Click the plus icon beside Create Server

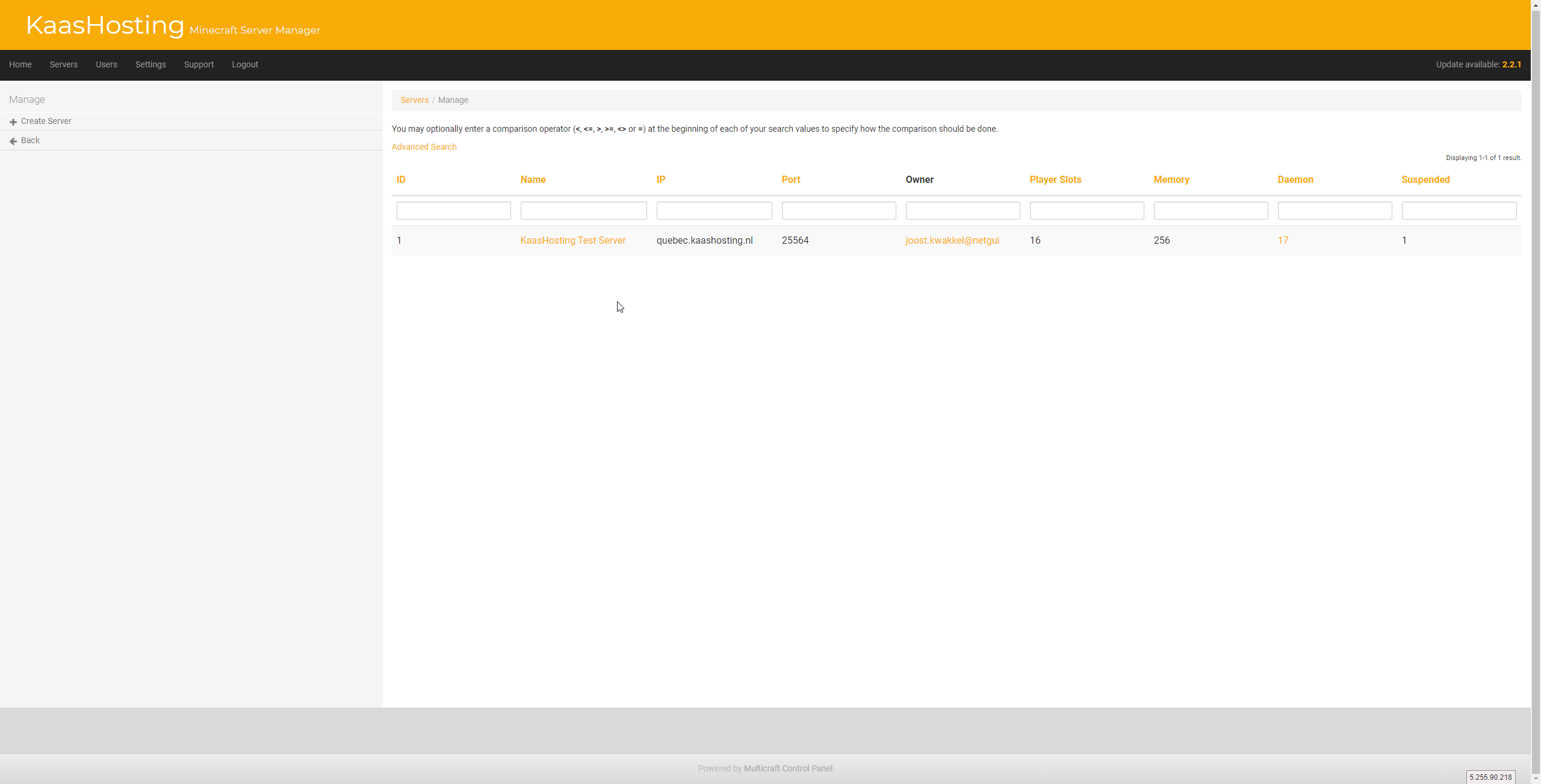pos(13,122)
